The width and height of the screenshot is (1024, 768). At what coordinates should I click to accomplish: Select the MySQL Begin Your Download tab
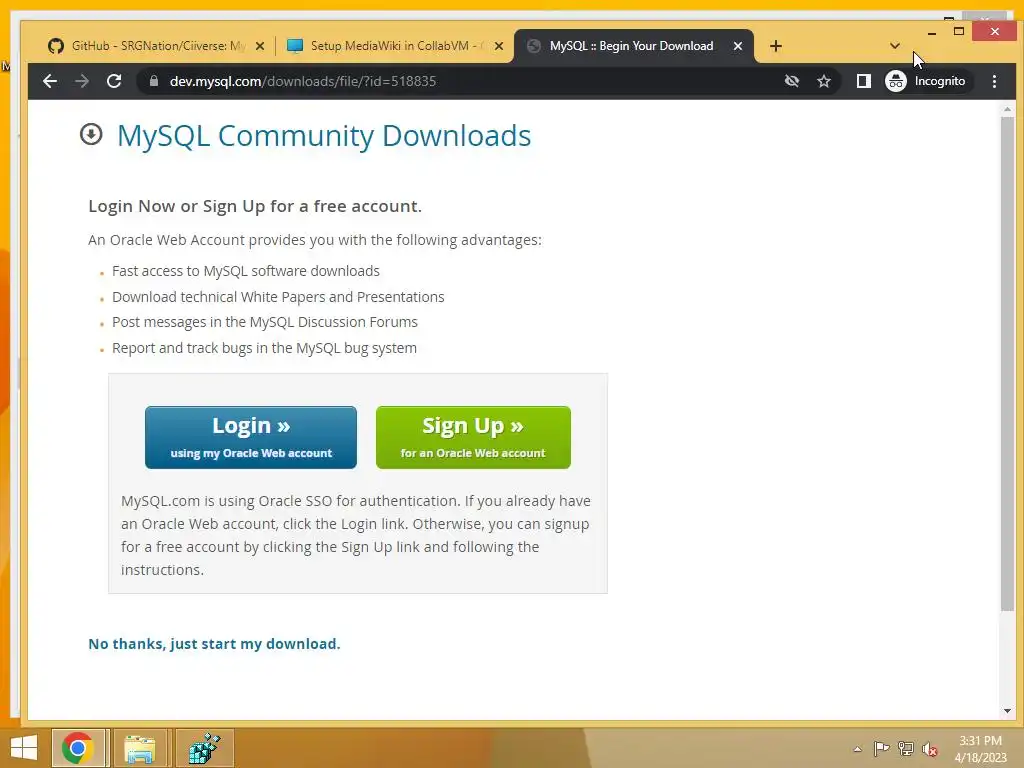631,46
